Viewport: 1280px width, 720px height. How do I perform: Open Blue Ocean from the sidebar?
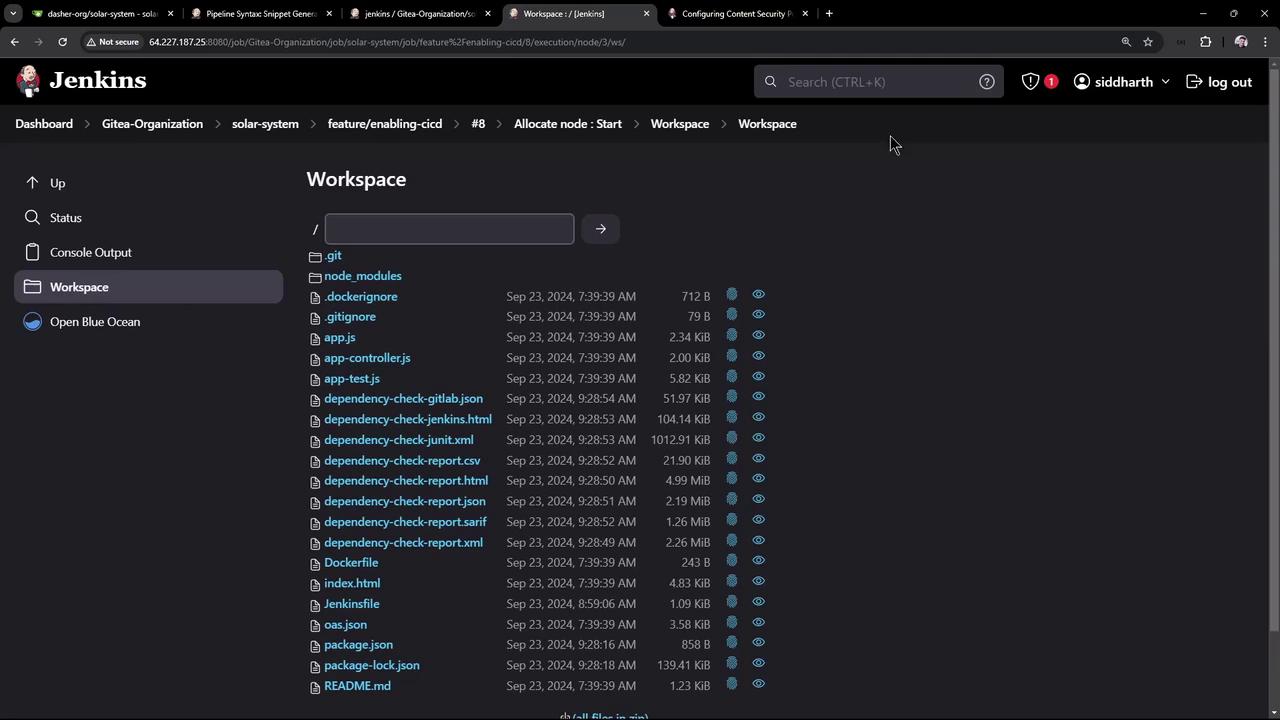pos(95,322)
